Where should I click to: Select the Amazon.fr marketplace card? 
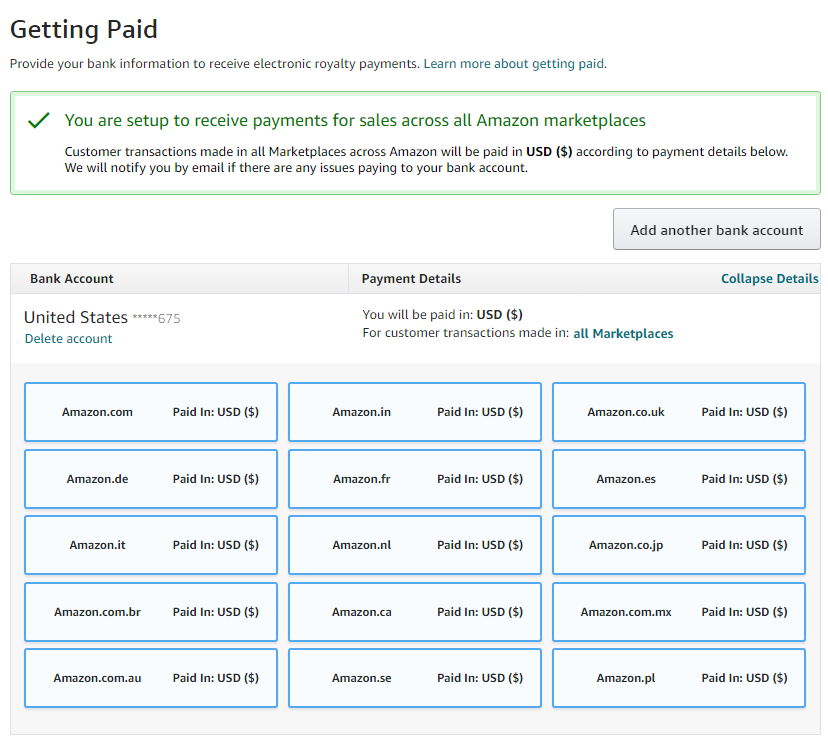click(x=415, y=479)
